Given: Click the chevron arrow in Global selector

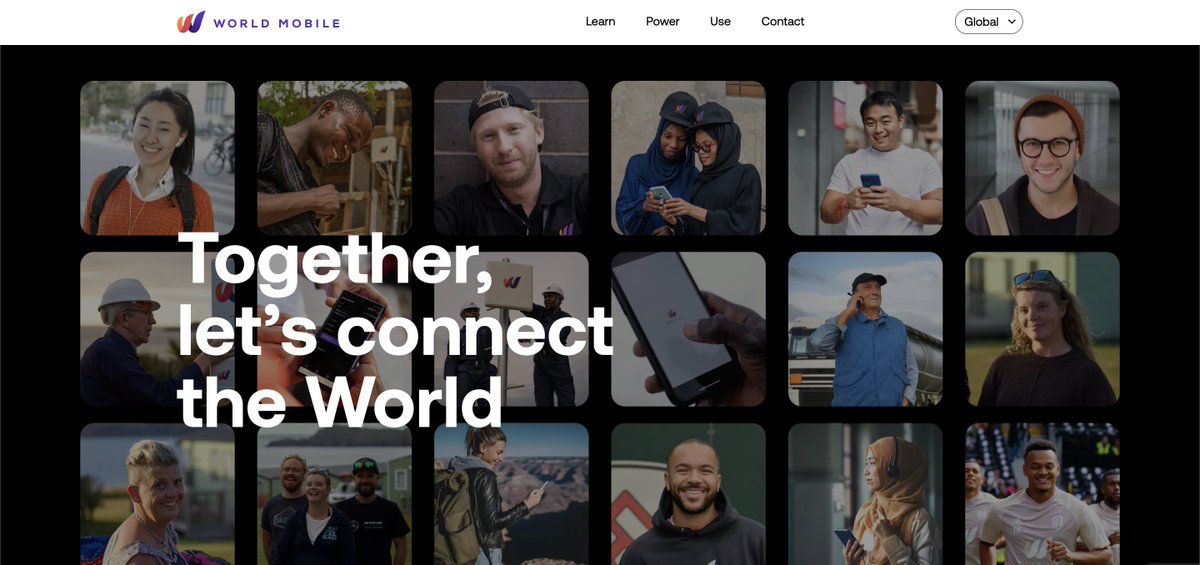Looking at the screenshot, I should point(1012,21).
